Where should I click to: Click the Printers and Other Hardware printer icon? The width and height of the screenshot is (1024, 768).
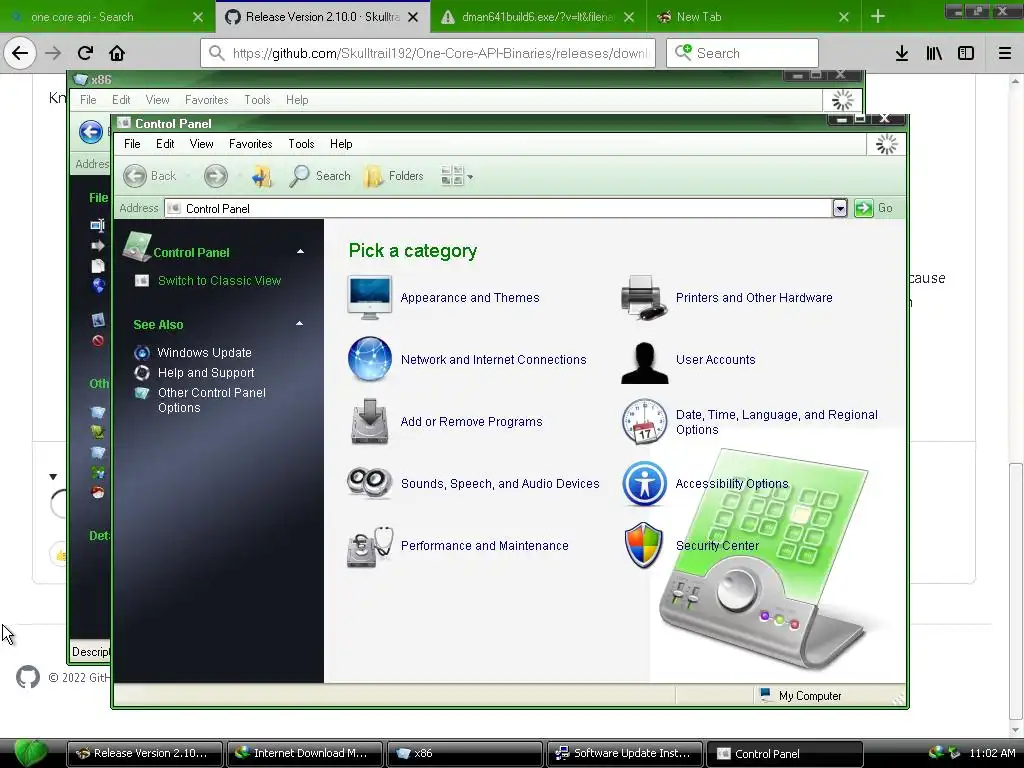tap(644, 297)
